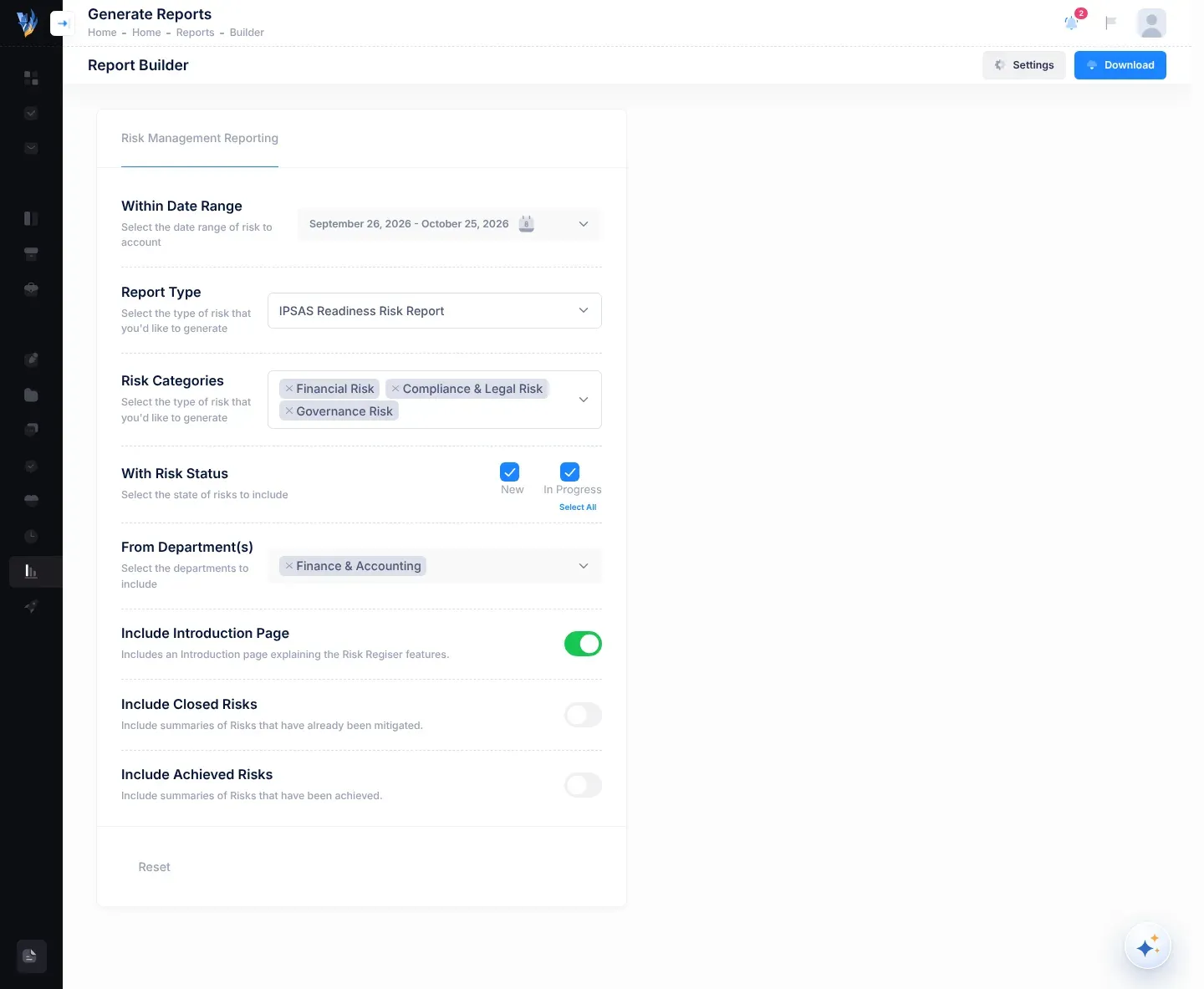Open the document icon at sidebar bottom
The width and height of the screenshot is (1204, 989).
(31, 956)
